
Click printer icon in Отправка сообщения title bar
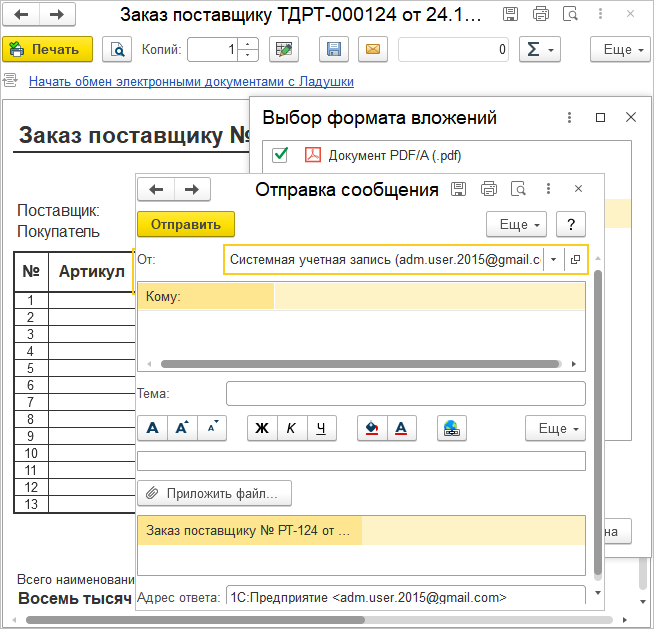coord(489,189)
